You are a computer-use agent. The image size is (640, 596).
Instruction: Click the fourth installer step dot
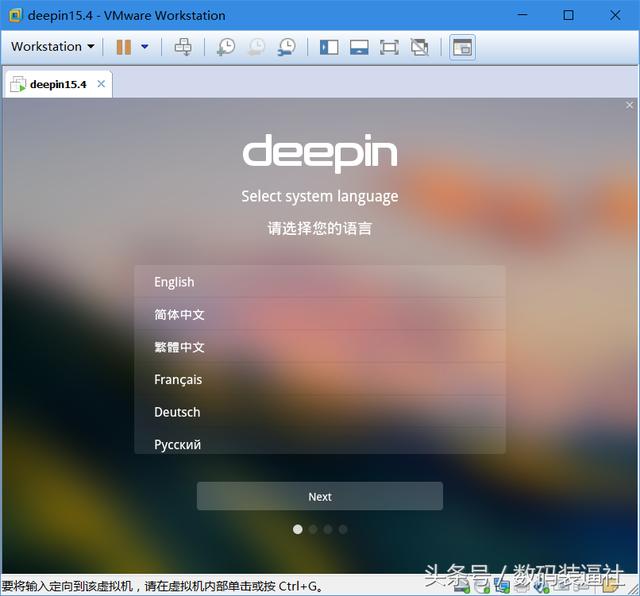point(343,529)
